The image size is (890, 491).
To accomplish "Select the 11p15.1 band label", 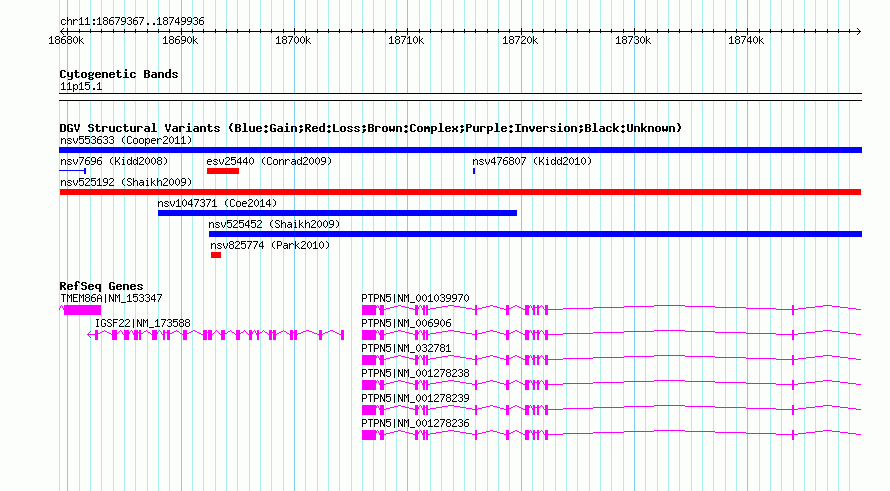I will [x=81, y=86].
